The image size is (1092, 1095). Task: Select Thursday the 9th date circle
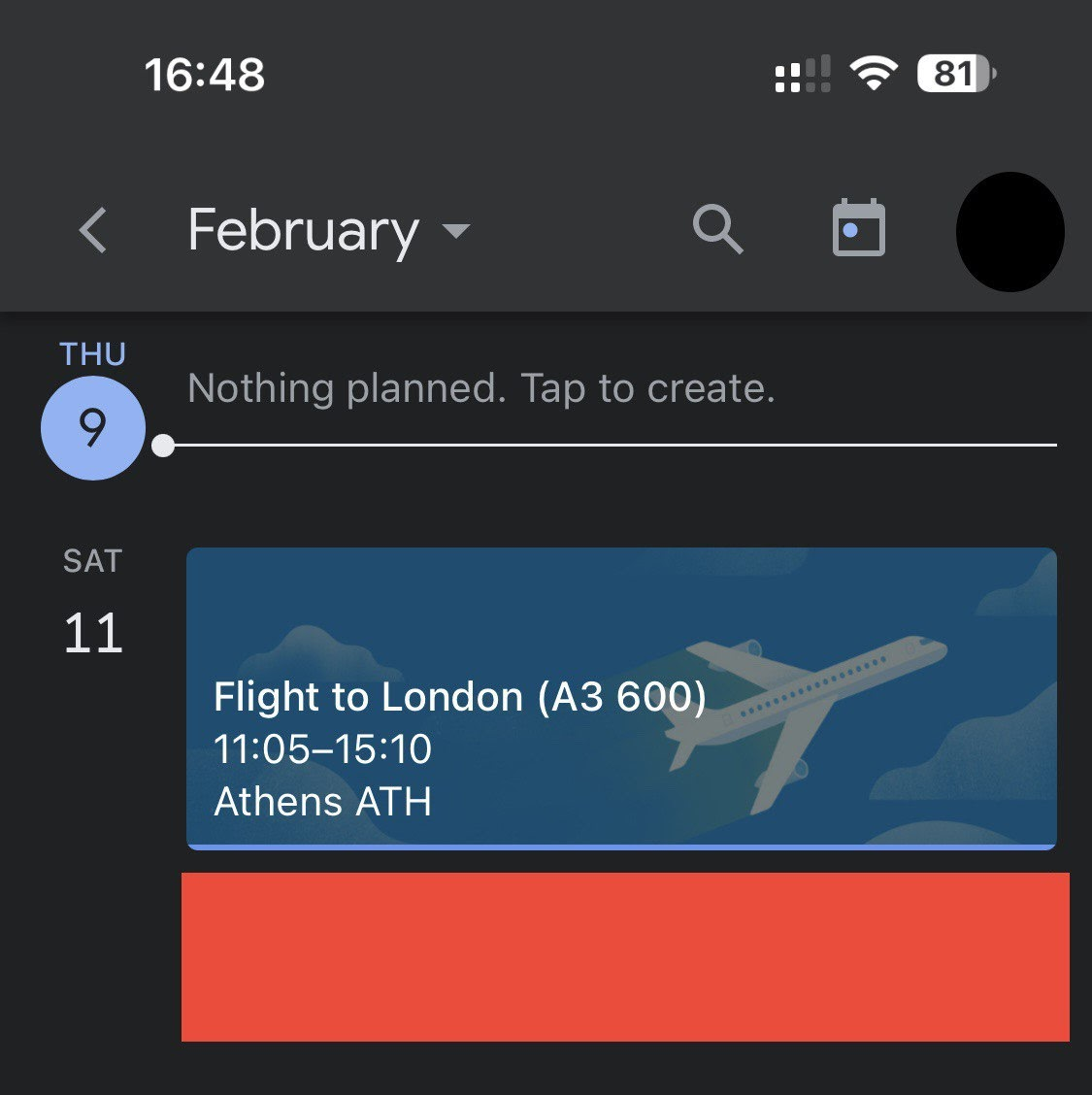click(92, 427)
